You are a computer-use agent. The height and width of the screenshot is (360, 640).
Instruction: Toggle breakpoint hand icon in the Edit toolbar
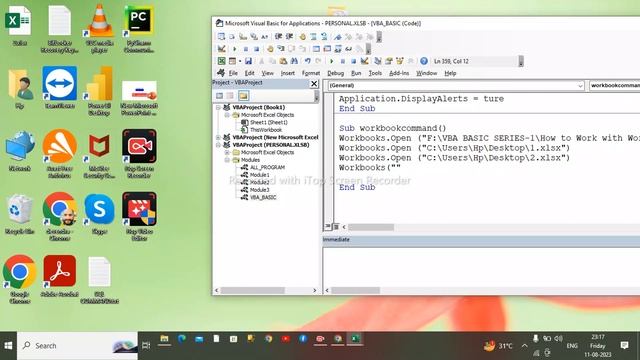point(302,37)
